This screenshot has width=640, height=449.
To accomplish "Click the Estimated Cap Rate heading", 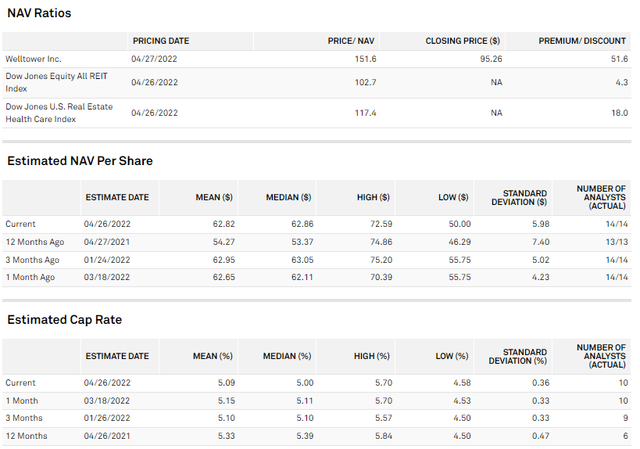I will 64,320.
